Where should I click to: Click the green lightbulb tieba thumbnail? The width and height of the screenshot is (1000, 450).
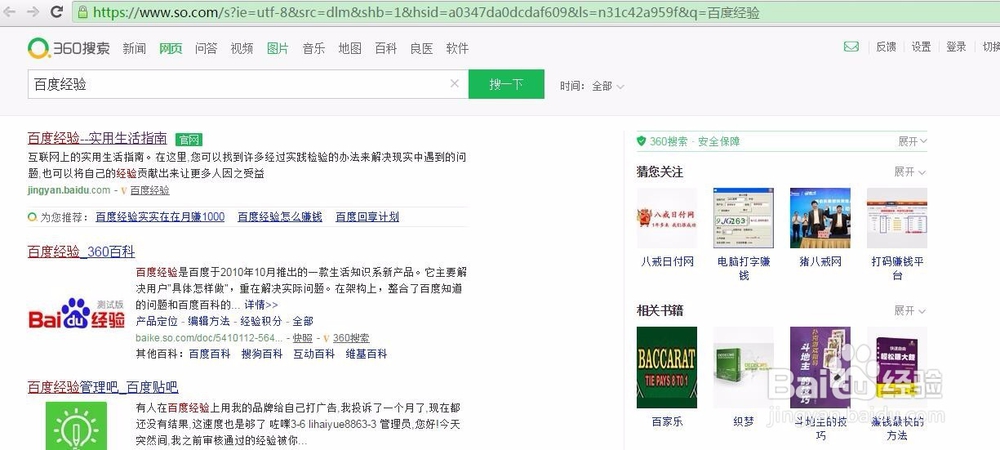(x=77, y=425)
